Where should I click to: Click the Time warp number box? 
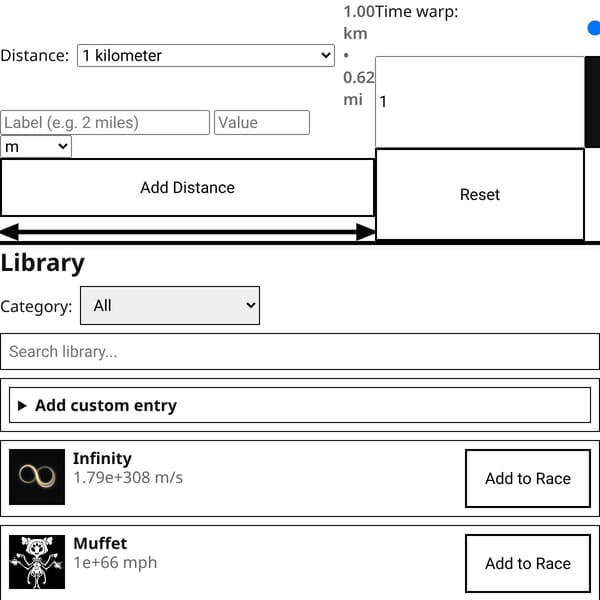(x=480, y=102)
